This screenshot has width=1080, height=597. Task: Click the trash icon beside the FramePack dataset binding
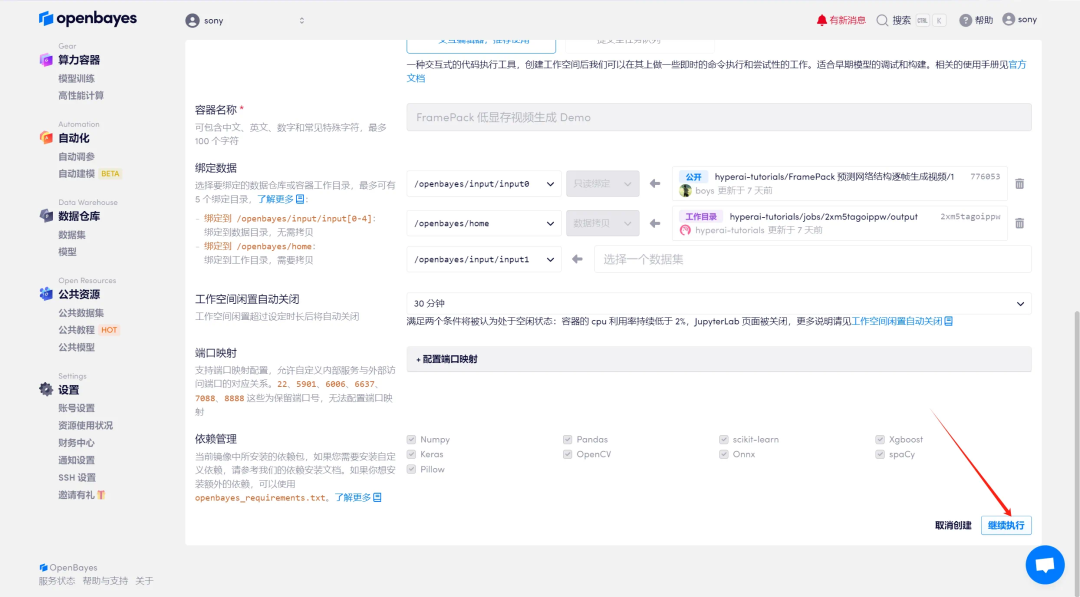pos(1019,182)
